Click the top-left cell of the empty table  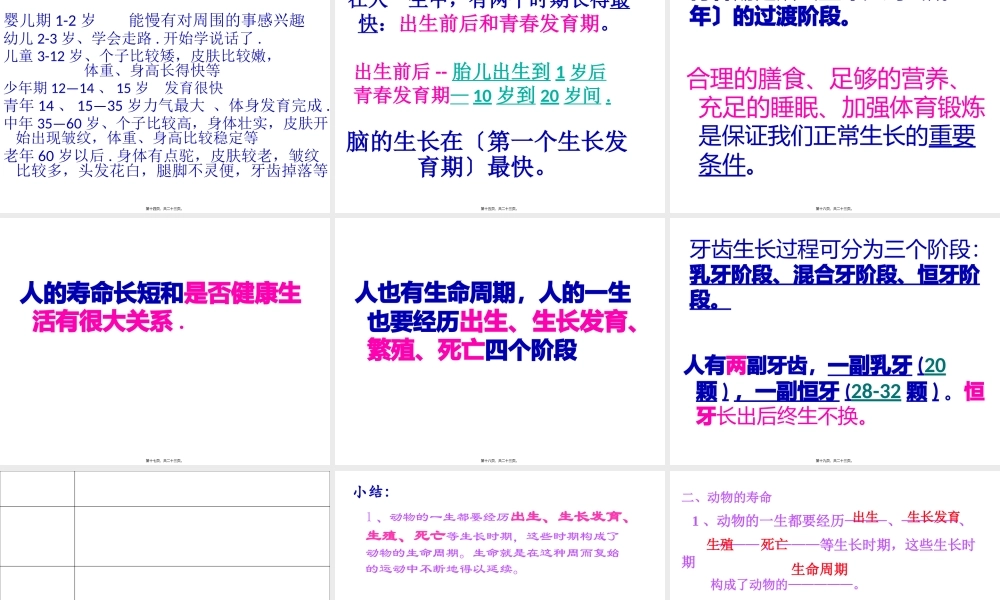click(x=38, y=489)
